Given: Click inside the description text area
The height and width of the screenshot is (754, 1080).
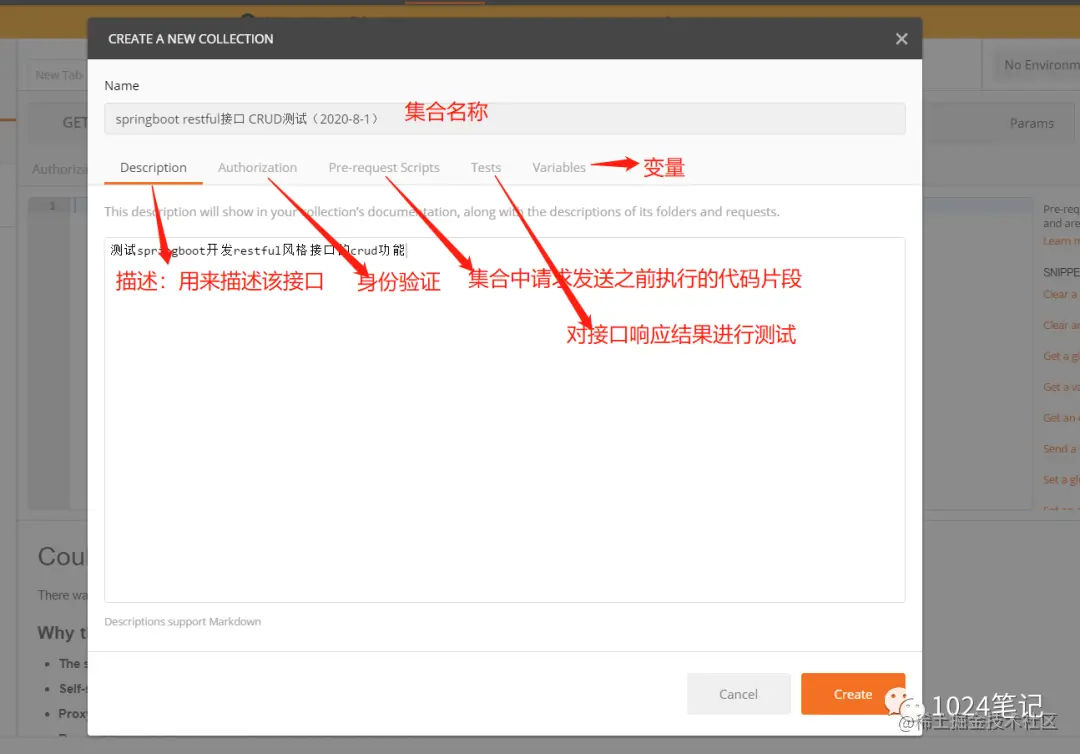Looking at the screenshot, I should tap(504, 420).
